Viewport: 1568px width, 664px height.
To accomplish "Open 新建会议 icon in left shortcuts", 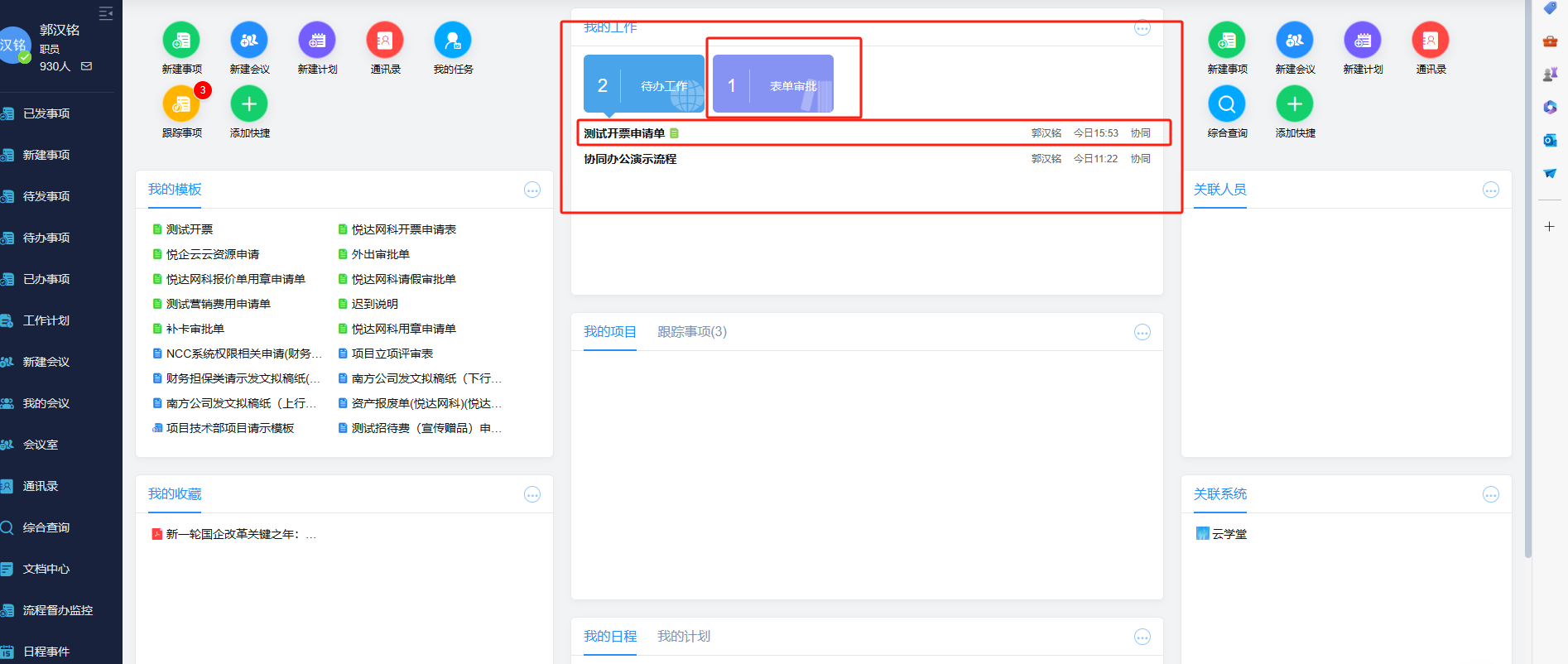I will 249,40.
